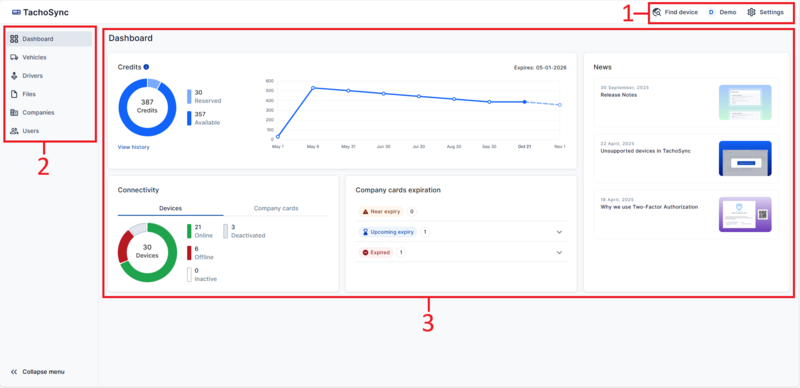
Task: Expand the Upcoming expiry row chevron
Action: click(x=559, y=232)
